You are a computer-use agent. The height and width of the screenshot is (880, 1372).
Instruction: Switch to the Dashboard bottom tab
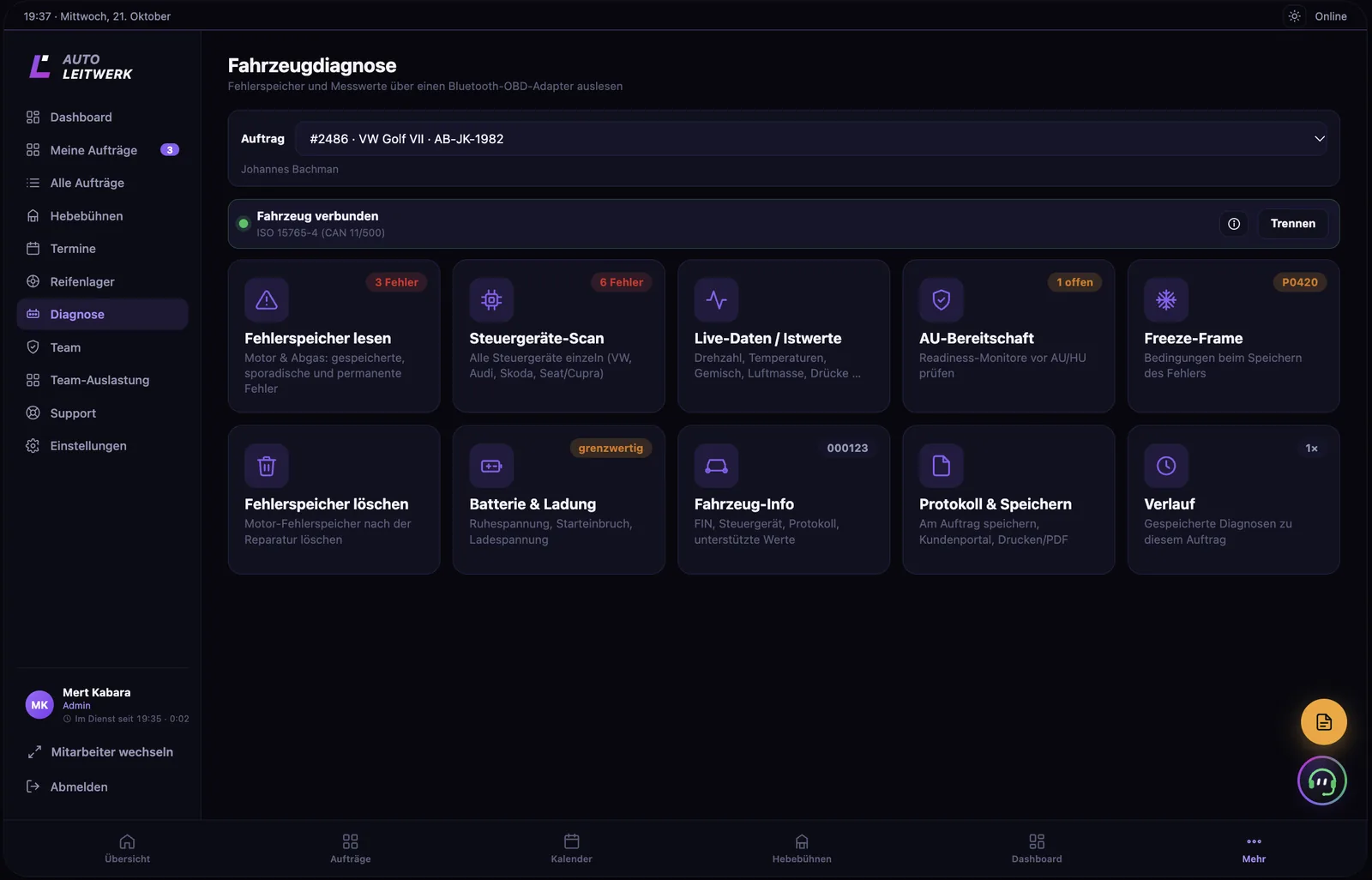coord(1037,848)
